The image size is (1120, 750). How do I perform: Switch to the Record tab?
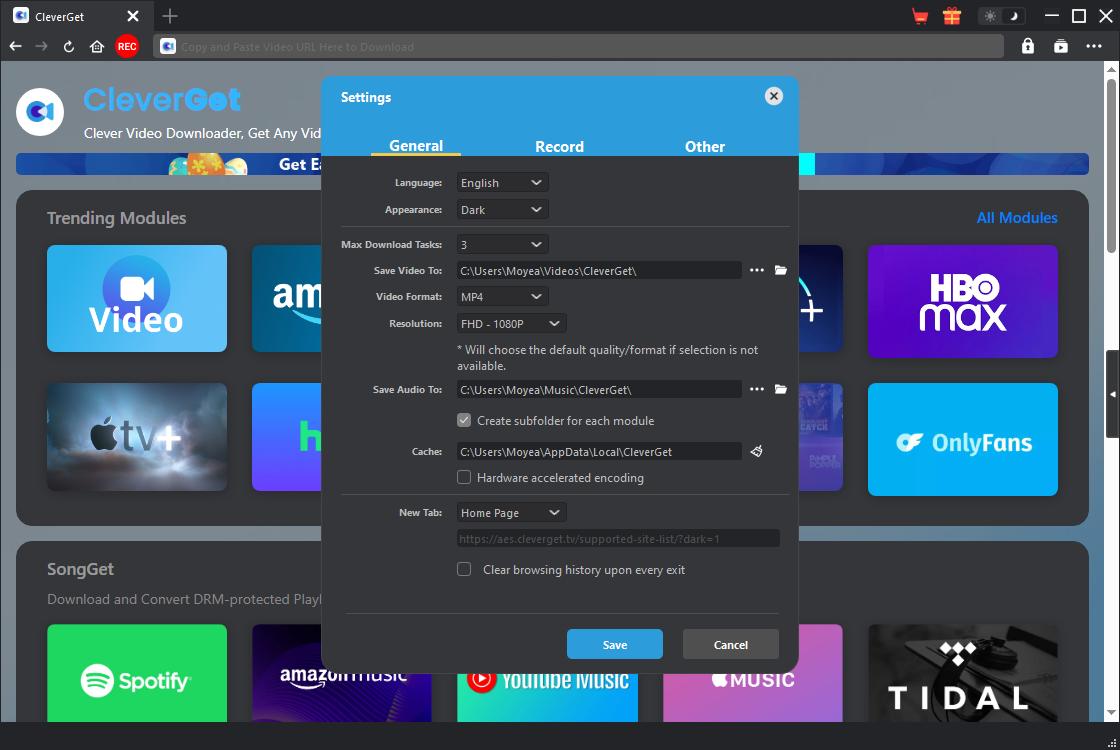(x=559, y=146)
